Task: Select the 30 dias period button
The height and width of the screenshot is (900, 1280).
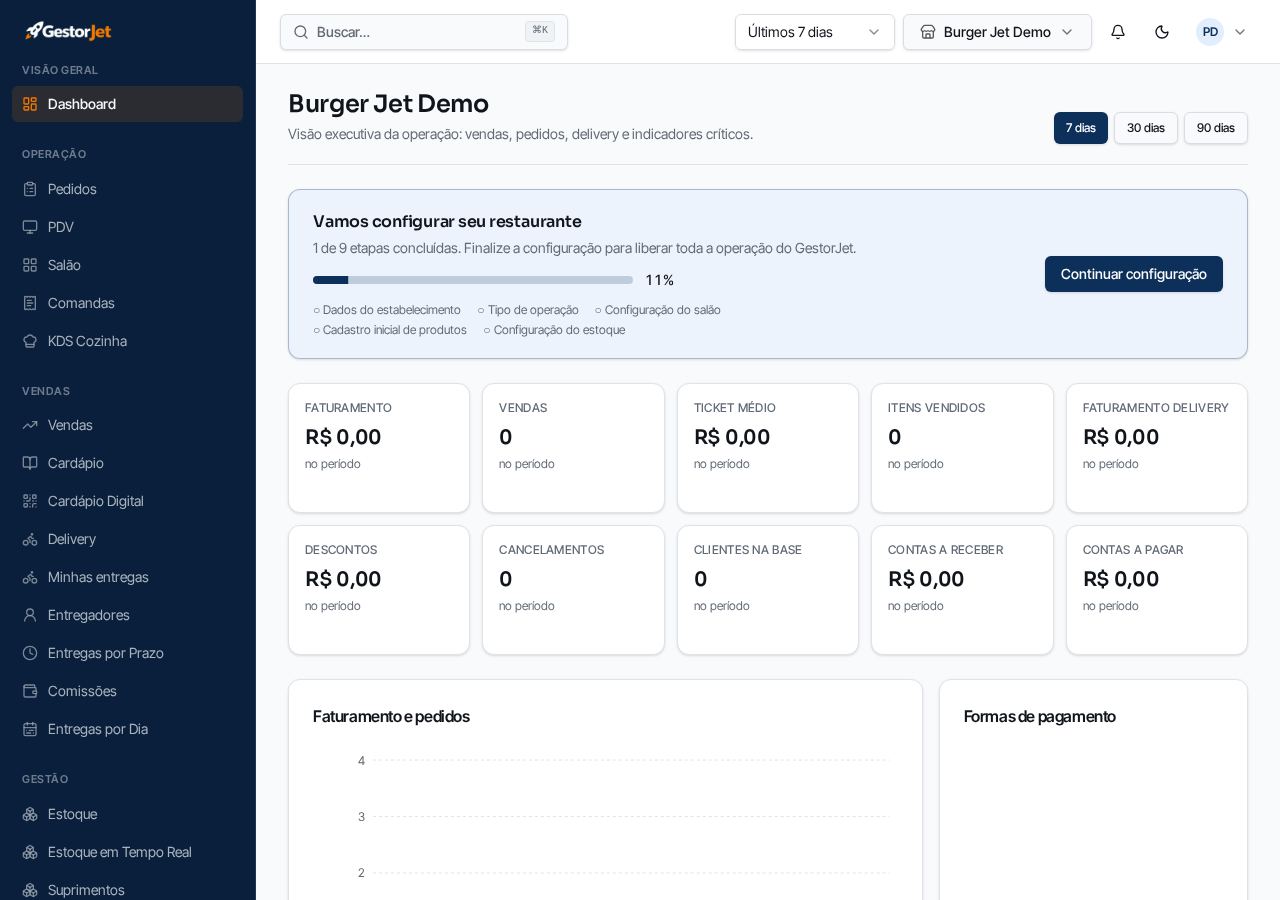Action: click(1146, 128)
